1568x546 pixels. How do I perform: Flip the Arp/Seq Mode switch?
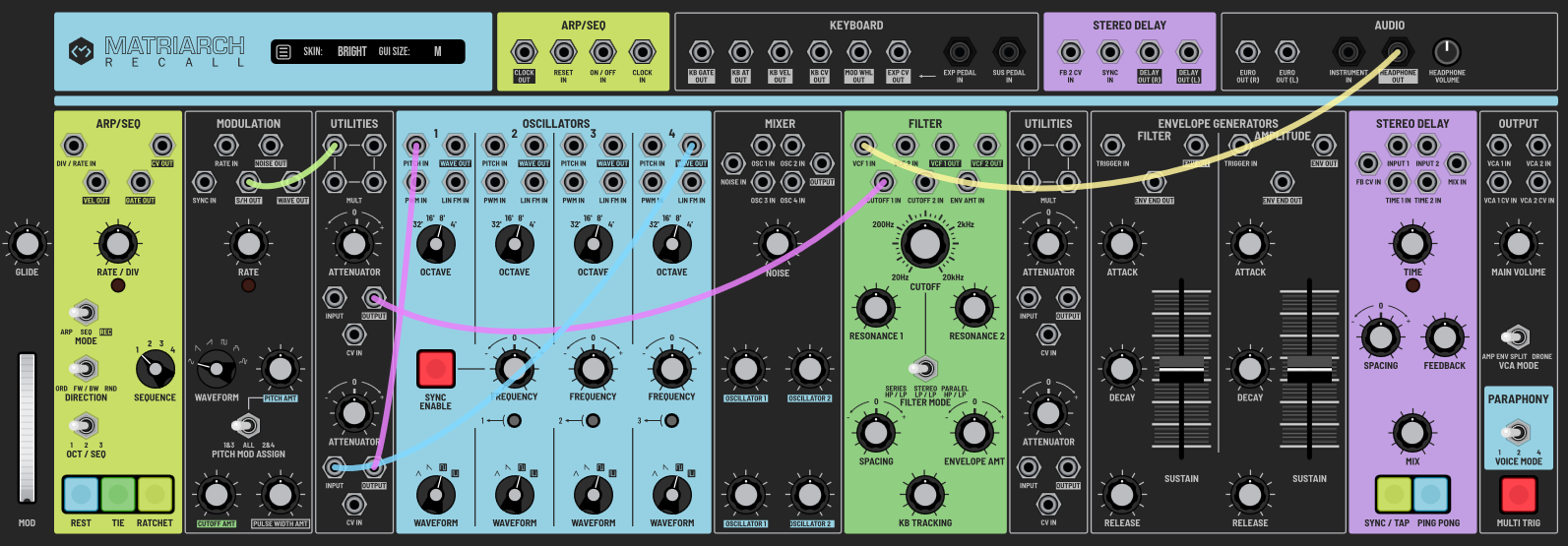point(86,314)
